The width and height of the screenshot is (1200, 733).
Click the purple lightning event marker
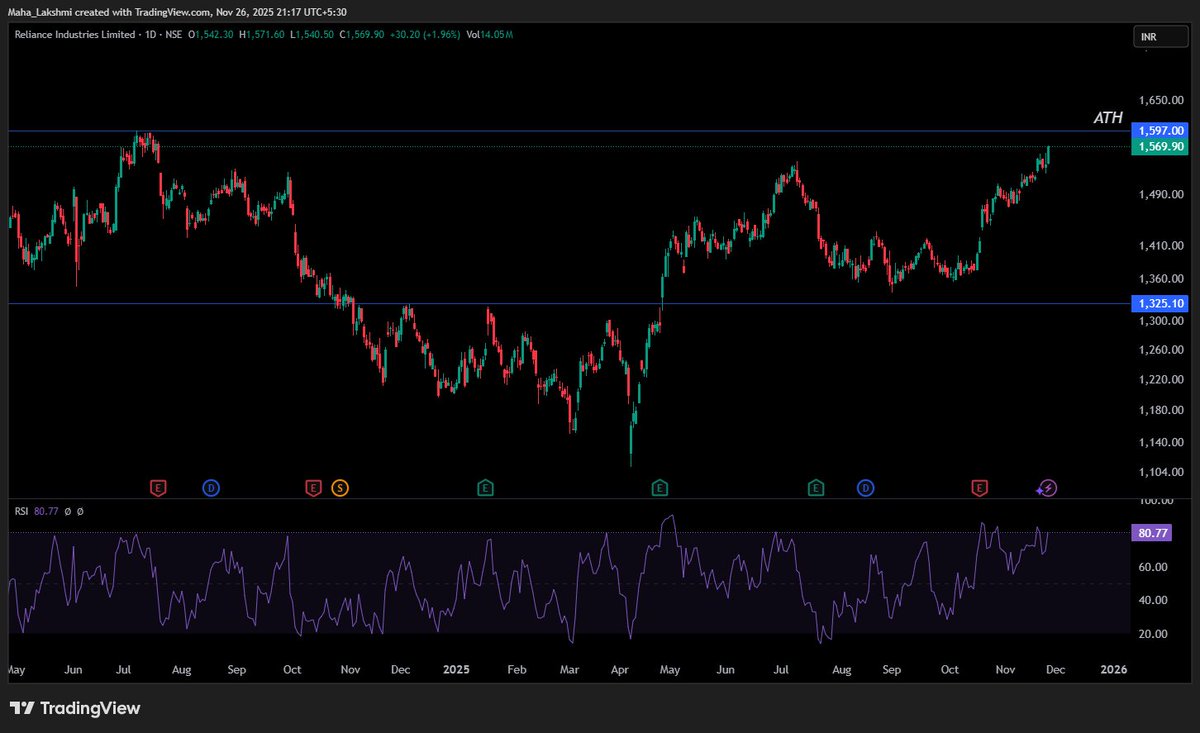pos(1047,488)
